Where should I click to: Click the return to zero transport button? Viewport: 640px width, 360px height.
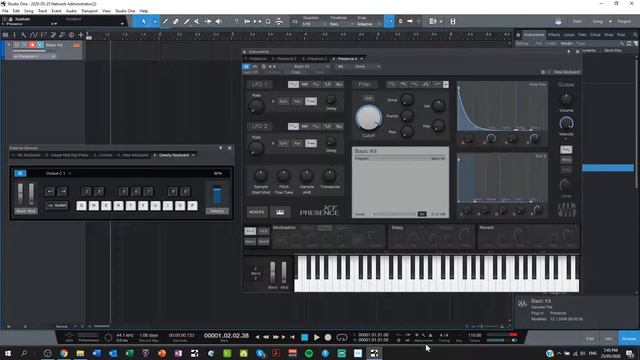pyautogui.click(x=292, y=337)
